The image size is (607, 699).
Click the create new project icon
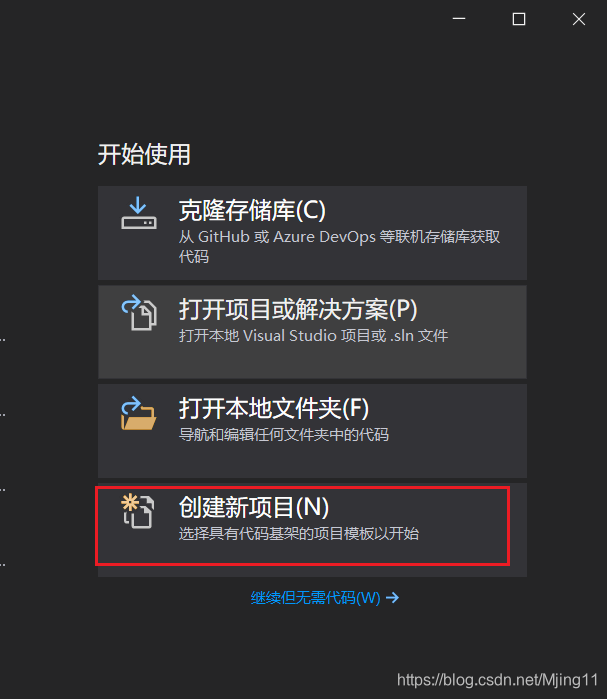[x=138, y=511]
